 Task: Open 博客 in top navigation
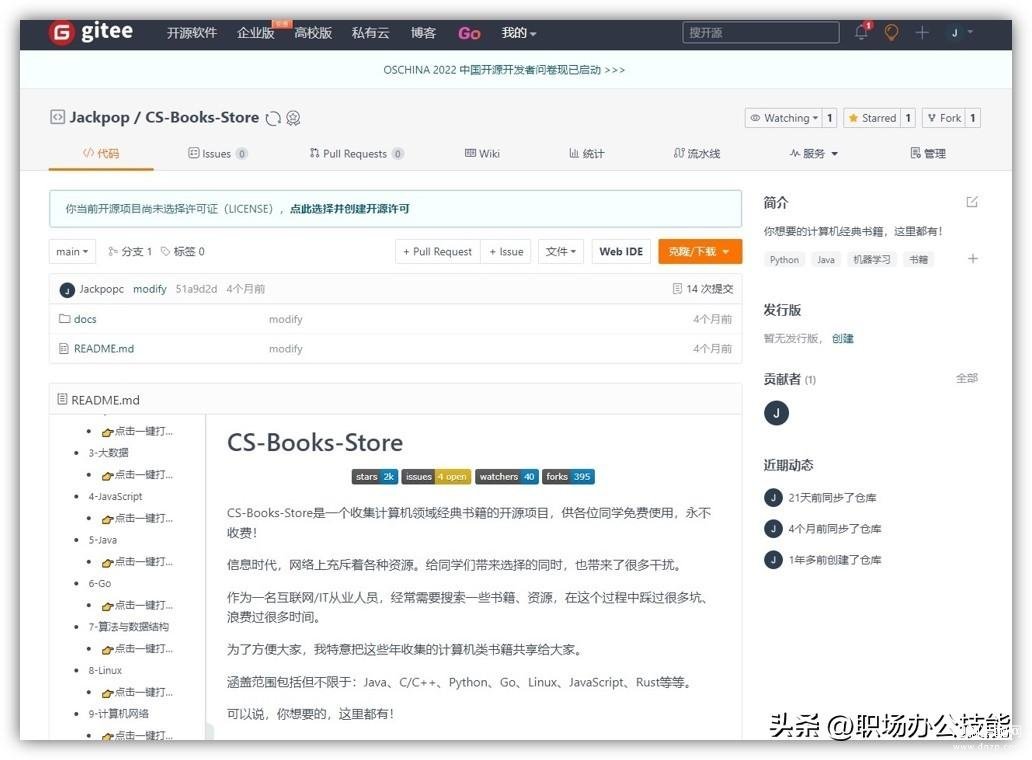coord(423,33)
